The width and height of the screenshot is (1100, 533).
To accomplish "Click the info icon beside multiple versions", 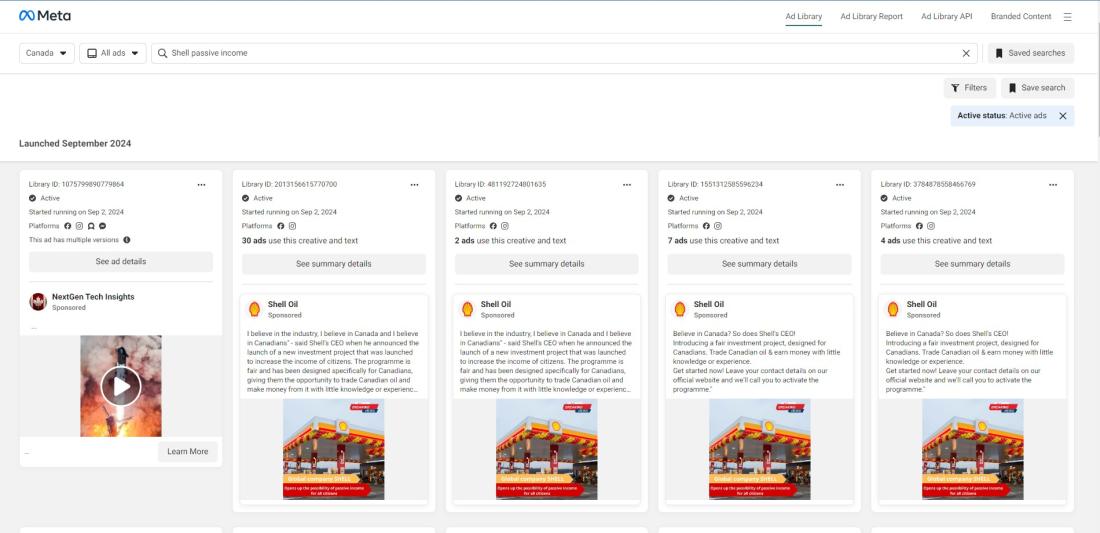I will click(x=127, y=240).
